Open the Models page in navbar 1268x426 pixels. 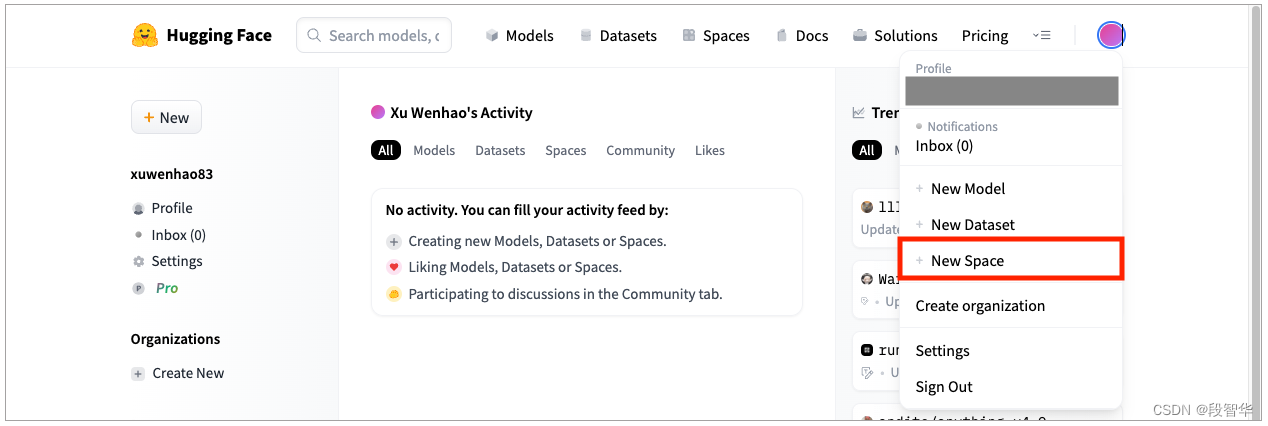pos(519,35)
